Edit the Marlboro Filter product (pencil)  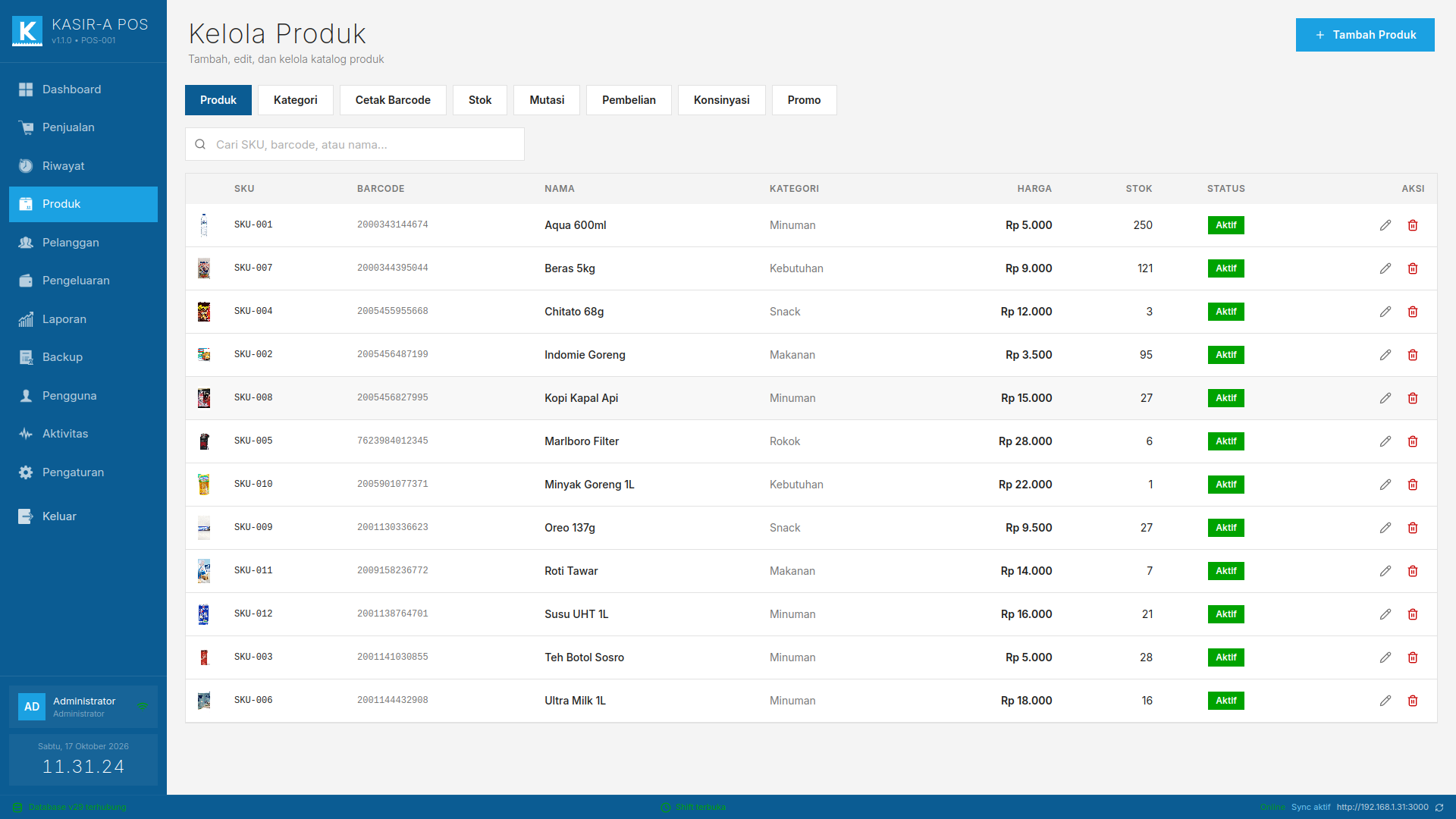tap(1385, 441)
